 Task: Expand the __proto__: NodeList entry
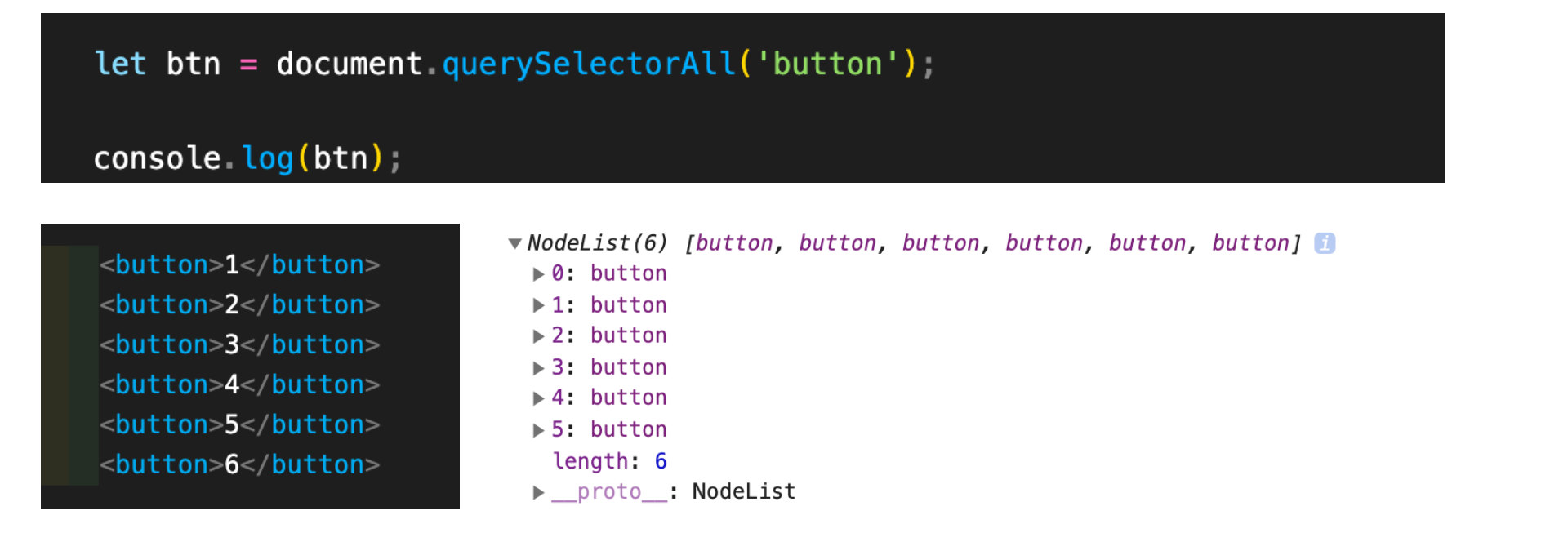point(538,492)
